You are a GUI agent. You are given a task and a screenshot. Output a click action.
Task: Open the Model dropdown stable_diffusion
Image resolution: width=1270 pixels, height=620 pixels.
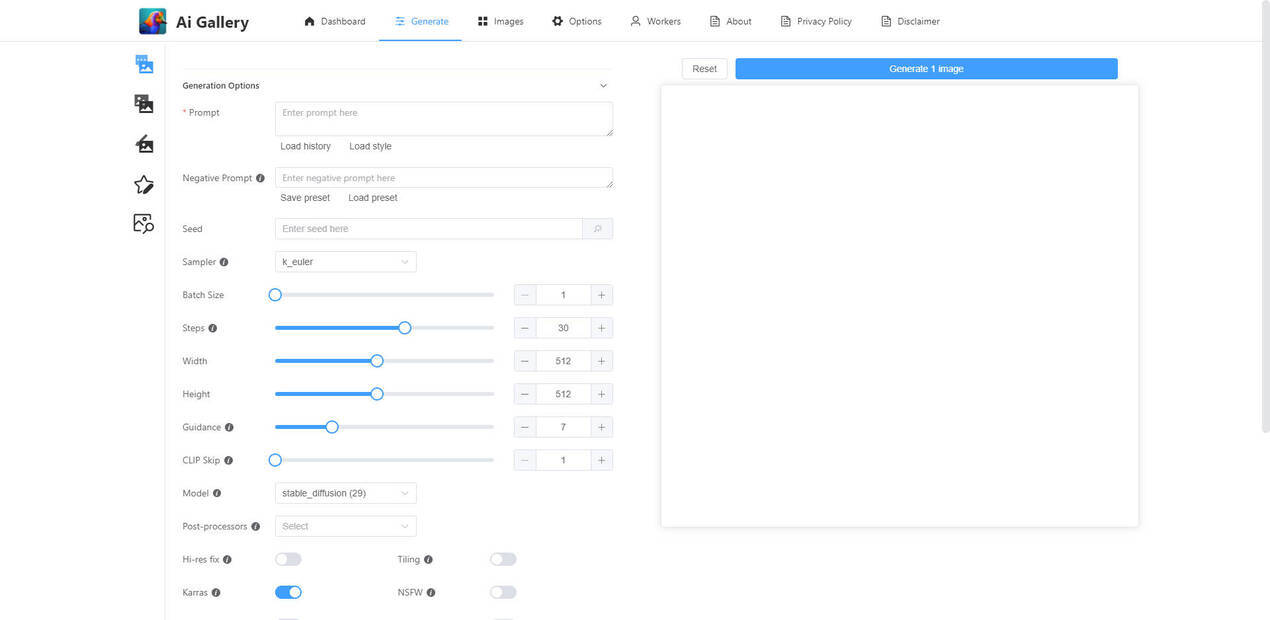(x=345, y=493)
